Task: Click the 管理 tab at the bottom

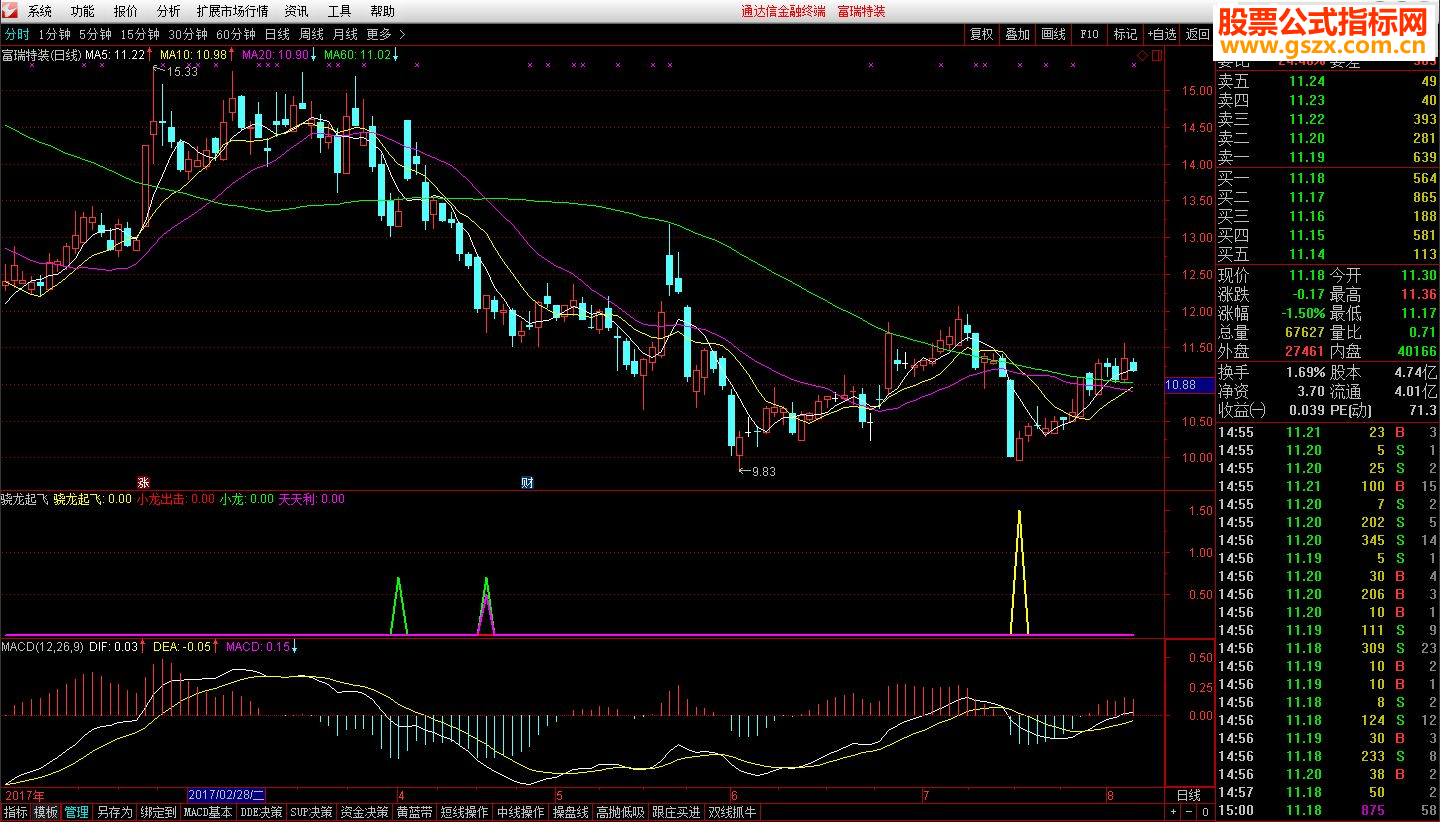Action: [x=77, y=813]
